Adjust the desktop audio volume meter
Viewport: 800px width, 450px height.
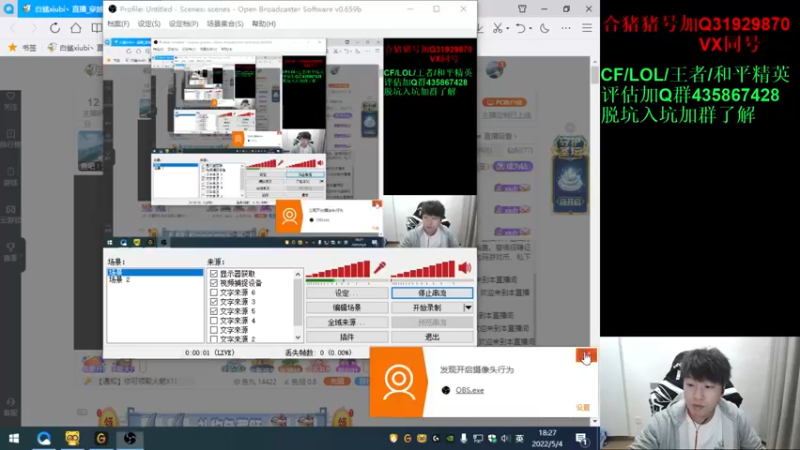tap(422, 269)
